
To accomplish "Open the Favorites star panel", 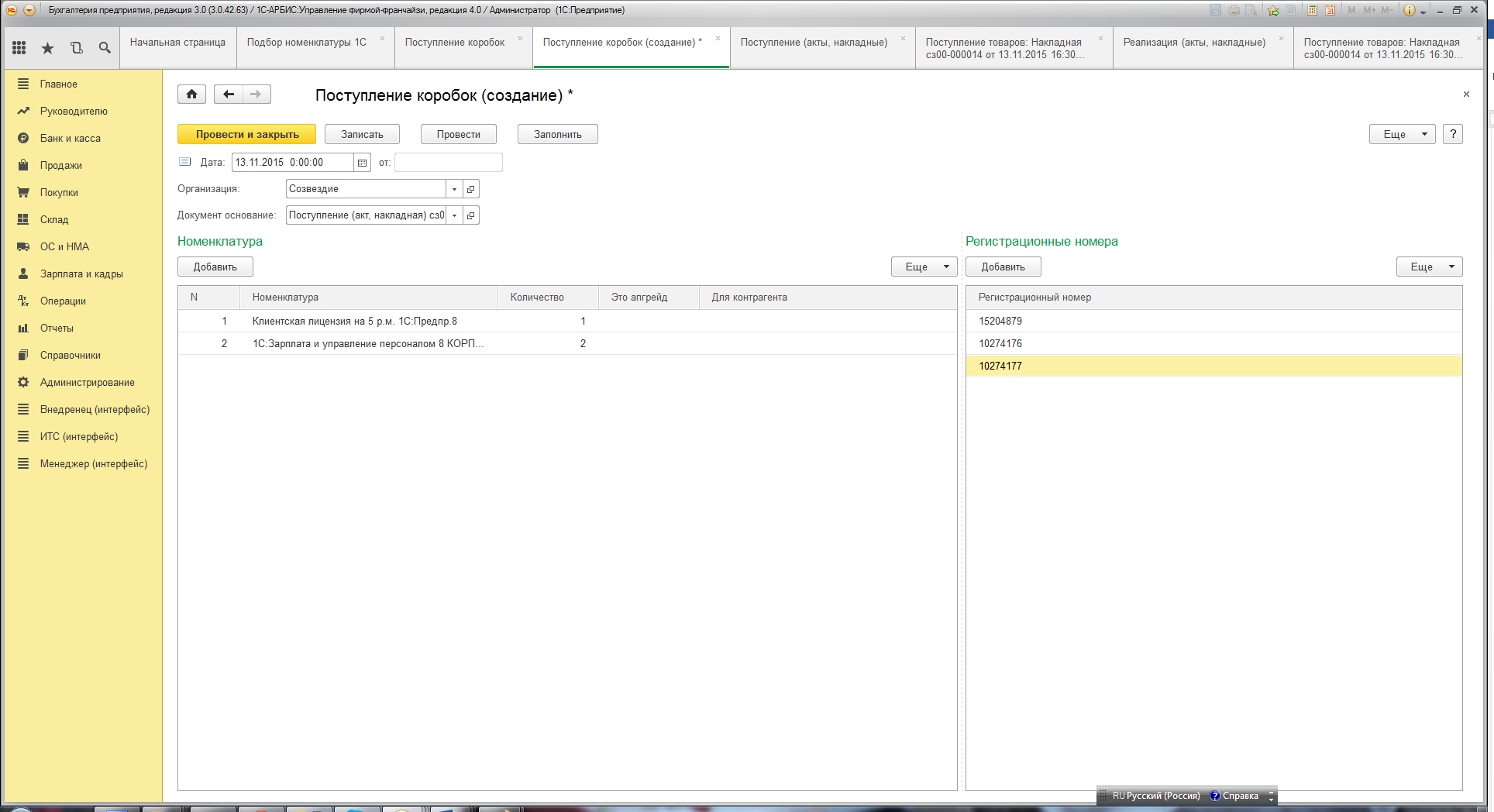I will pos(47,48).
